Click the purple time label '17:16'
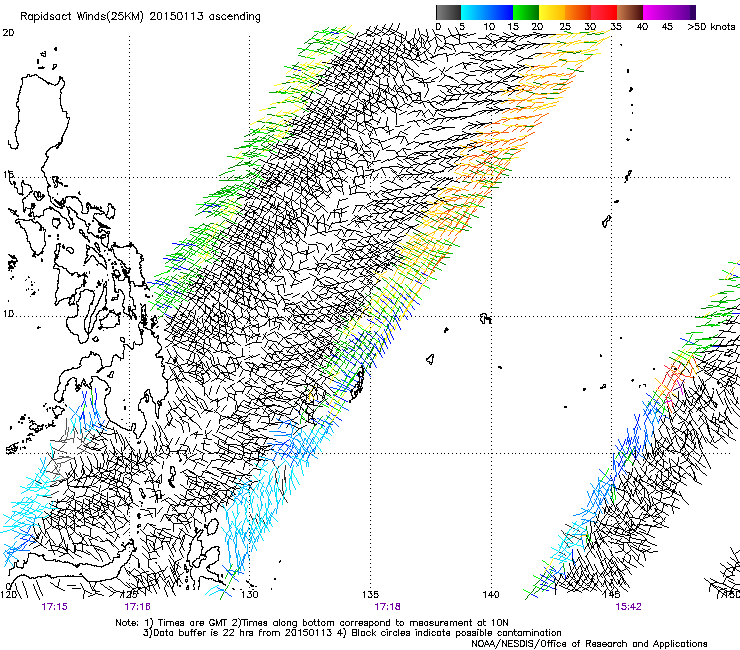 tap(137, 607)
